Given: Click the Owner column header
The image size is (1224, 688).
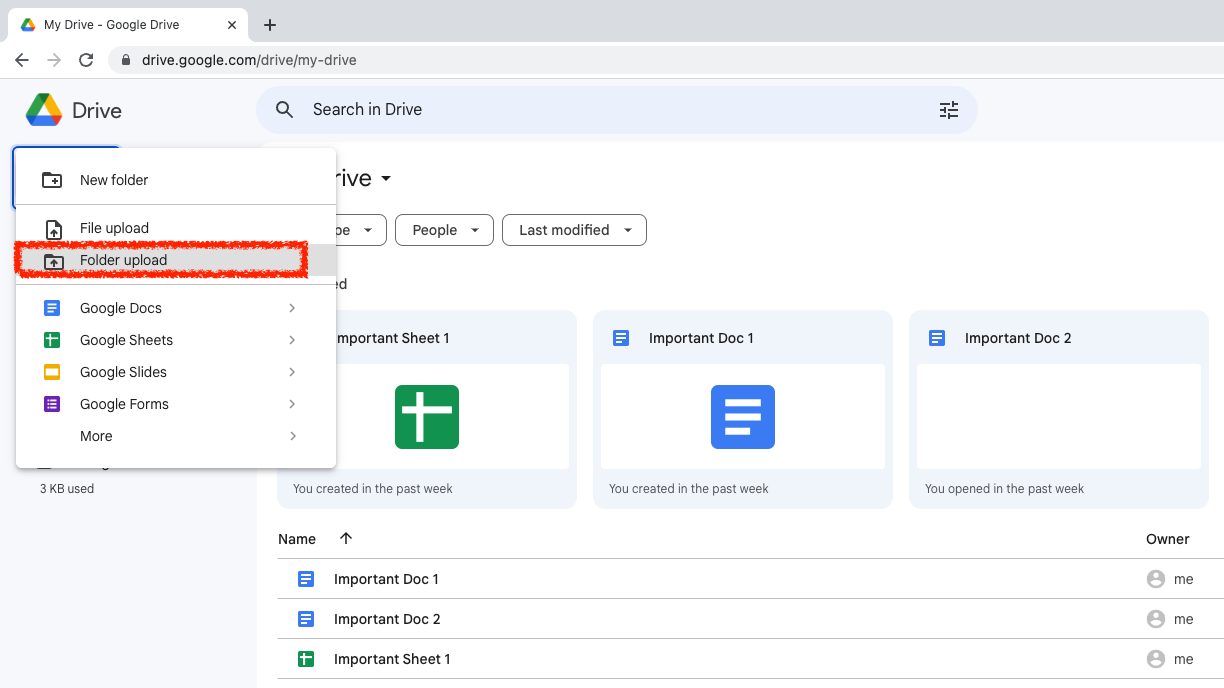Looking at the screenshot, I should 1168,539.
